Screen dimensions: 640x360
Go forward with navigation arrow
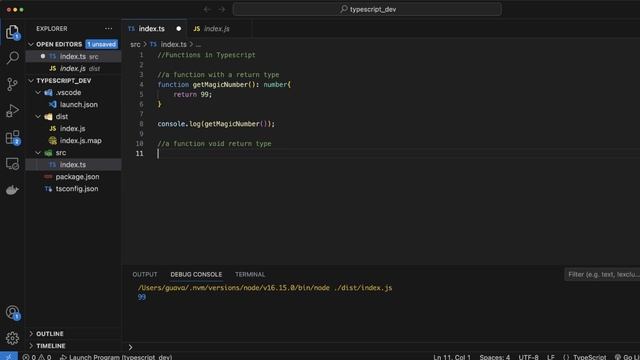click(222, 9)
